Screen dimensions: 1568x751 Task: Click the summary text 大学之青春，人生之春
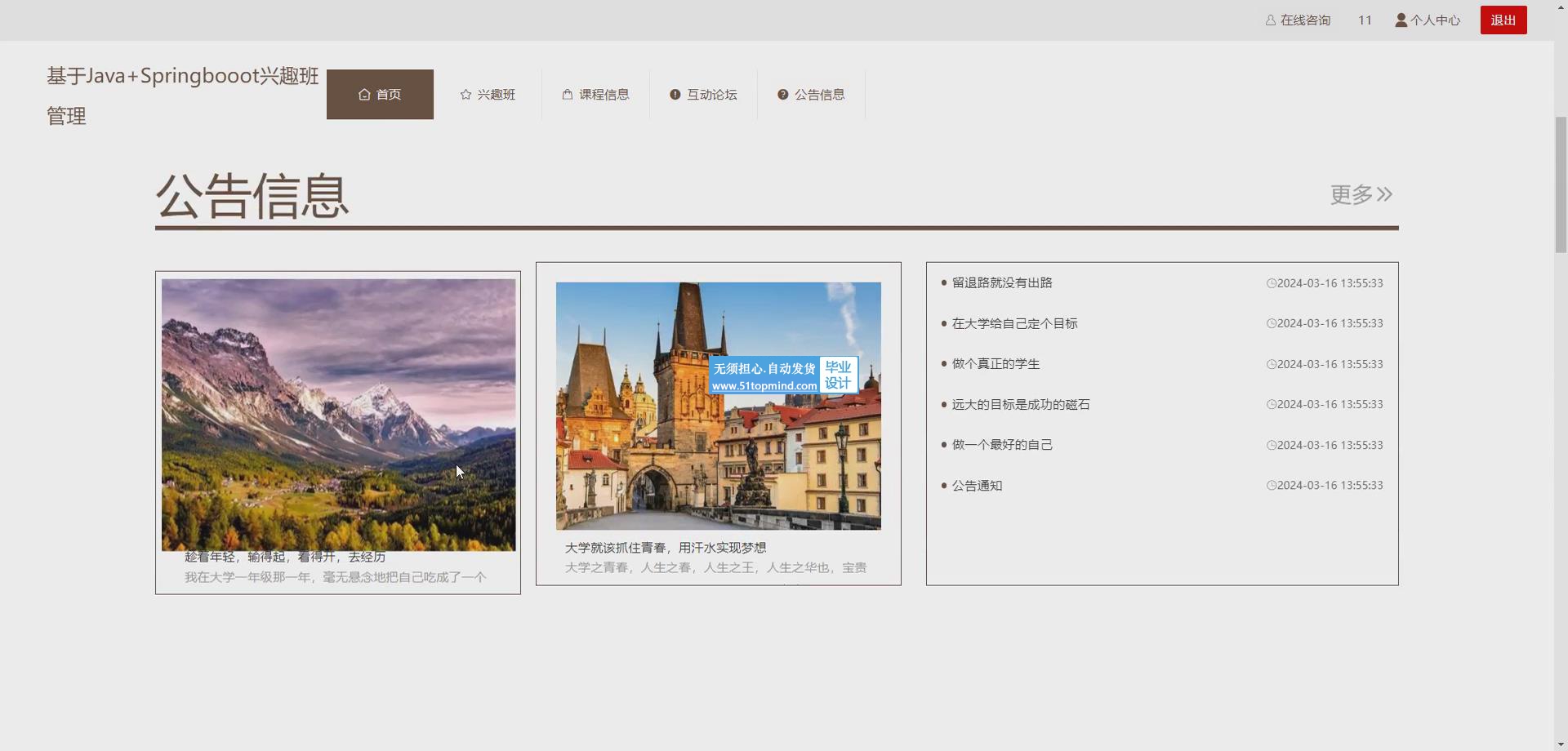click(715, 567)
